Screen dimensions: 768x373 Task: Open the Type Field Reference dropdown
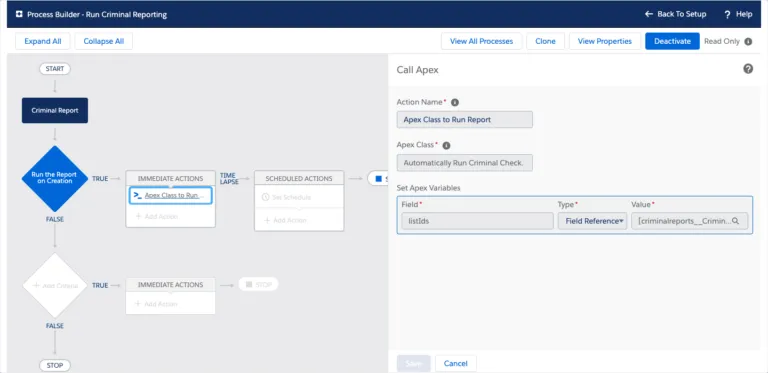(x=592, y=221)
